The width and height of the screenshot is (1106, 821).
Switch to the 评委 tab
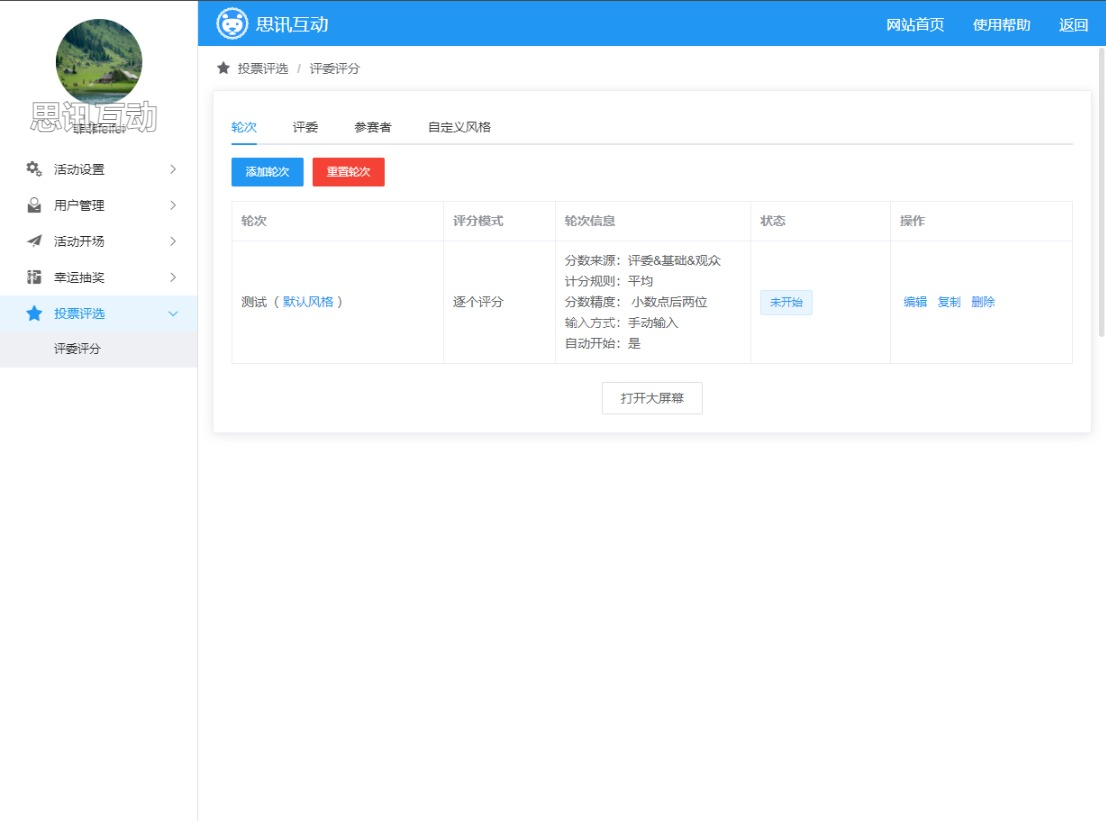(x=305, y=127)
